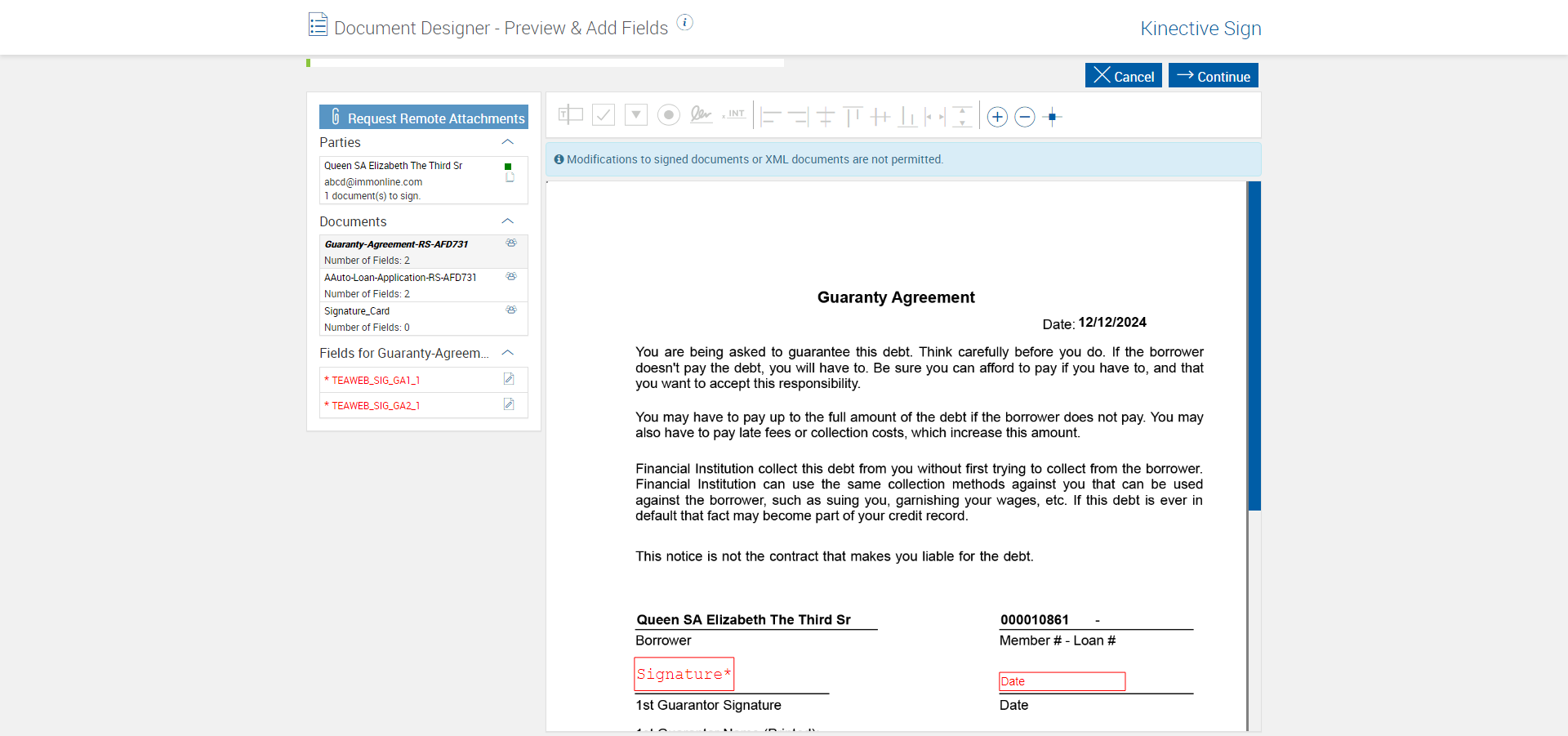
Task: Click the '1st Guarantor Signature' label
Action: point(708,705)
